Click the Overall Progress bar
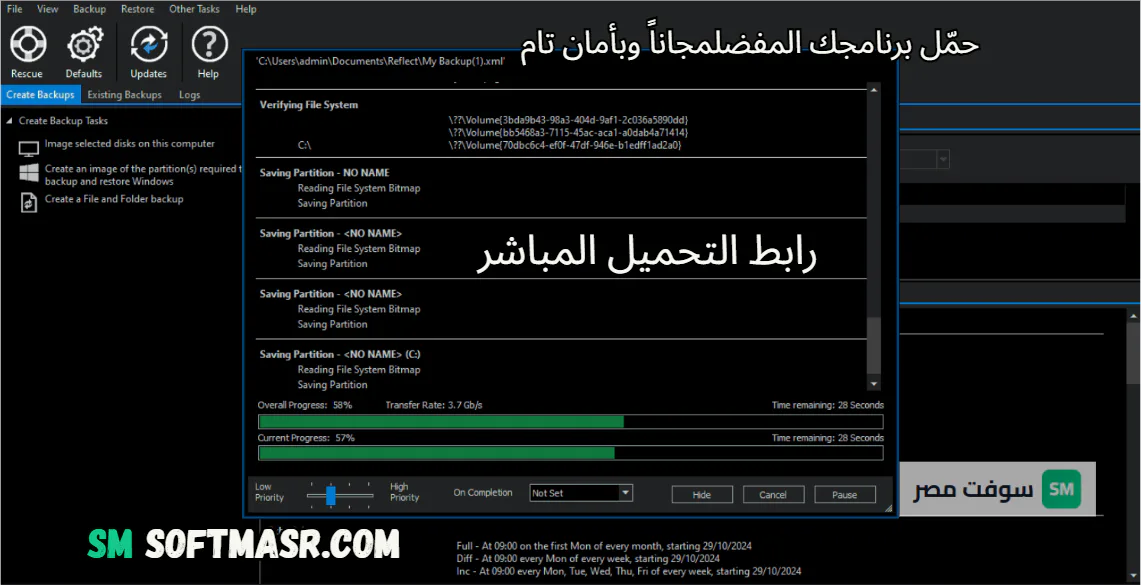This screenshot has height=585, width=1141. coord(570,421)
